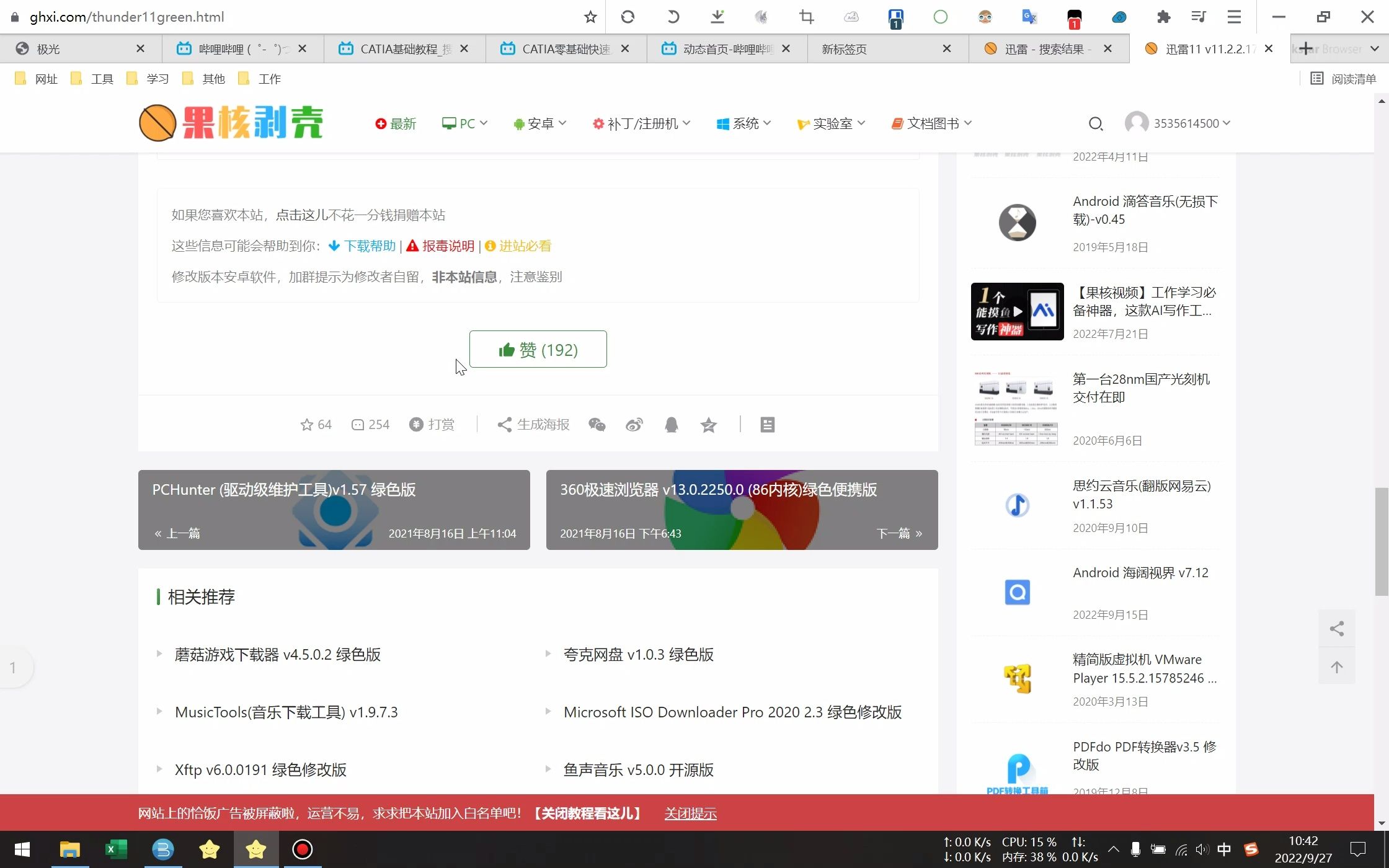The image size is (1389, 868).
Task: Click the 打赏 reward button
Action: [432, 425]
